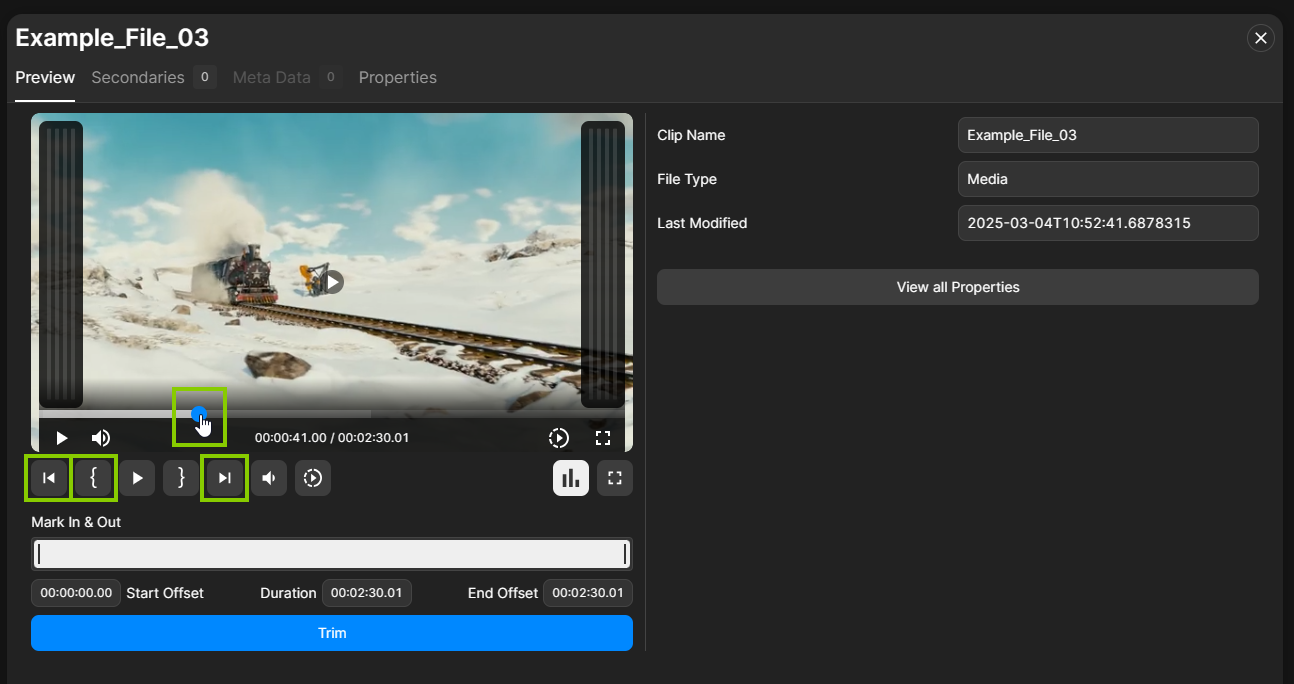Expand the trim player to fullscreen
Viewport: 1294px width, 684px height.
click(x=614, y=478)
